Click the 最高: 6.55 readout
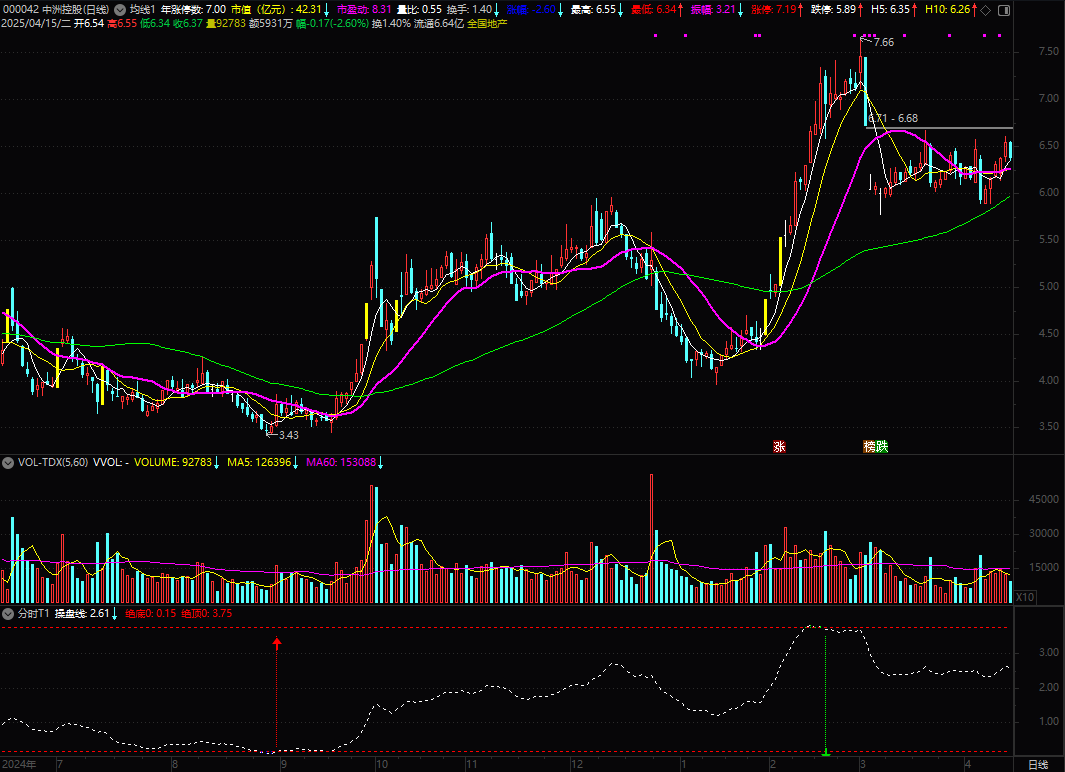 pos(594,10)
